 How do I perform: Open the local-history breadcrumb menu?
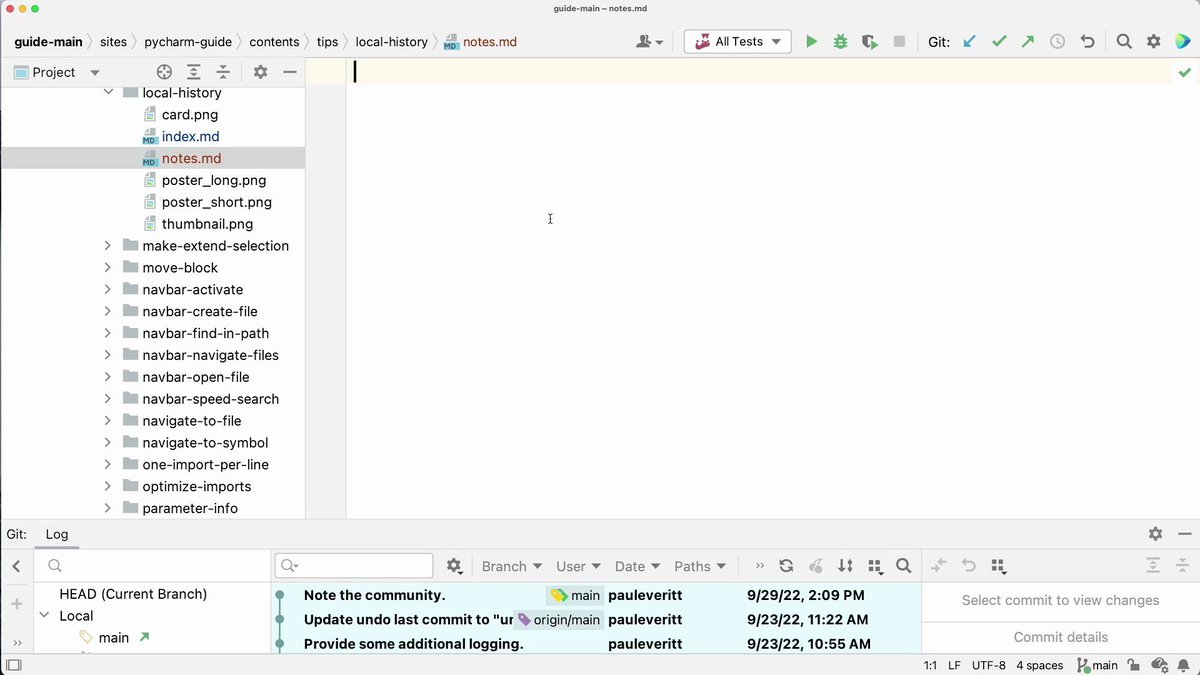click(x=392, y=41)
